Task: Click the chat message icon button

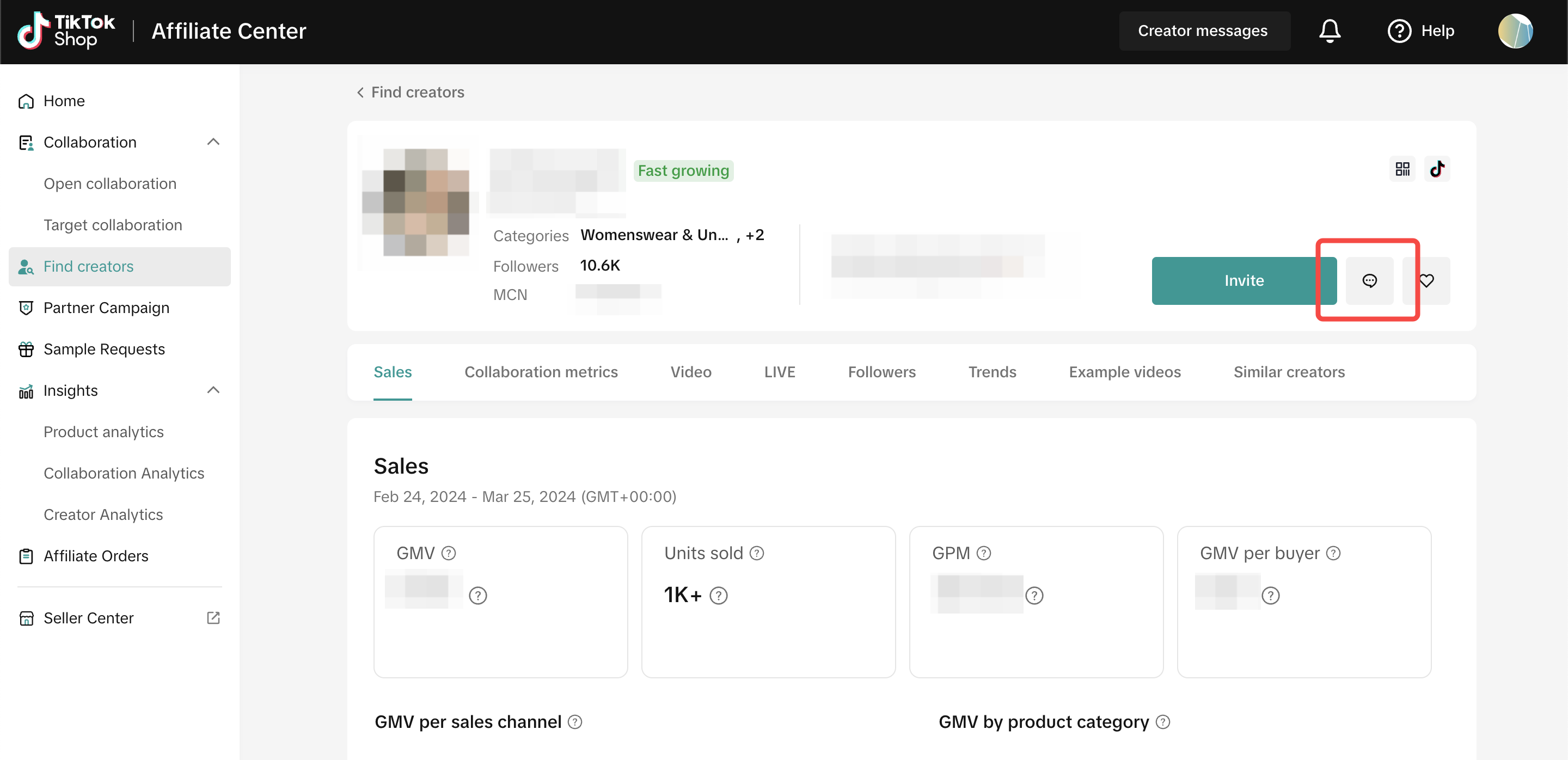Action: point(1369,280)
